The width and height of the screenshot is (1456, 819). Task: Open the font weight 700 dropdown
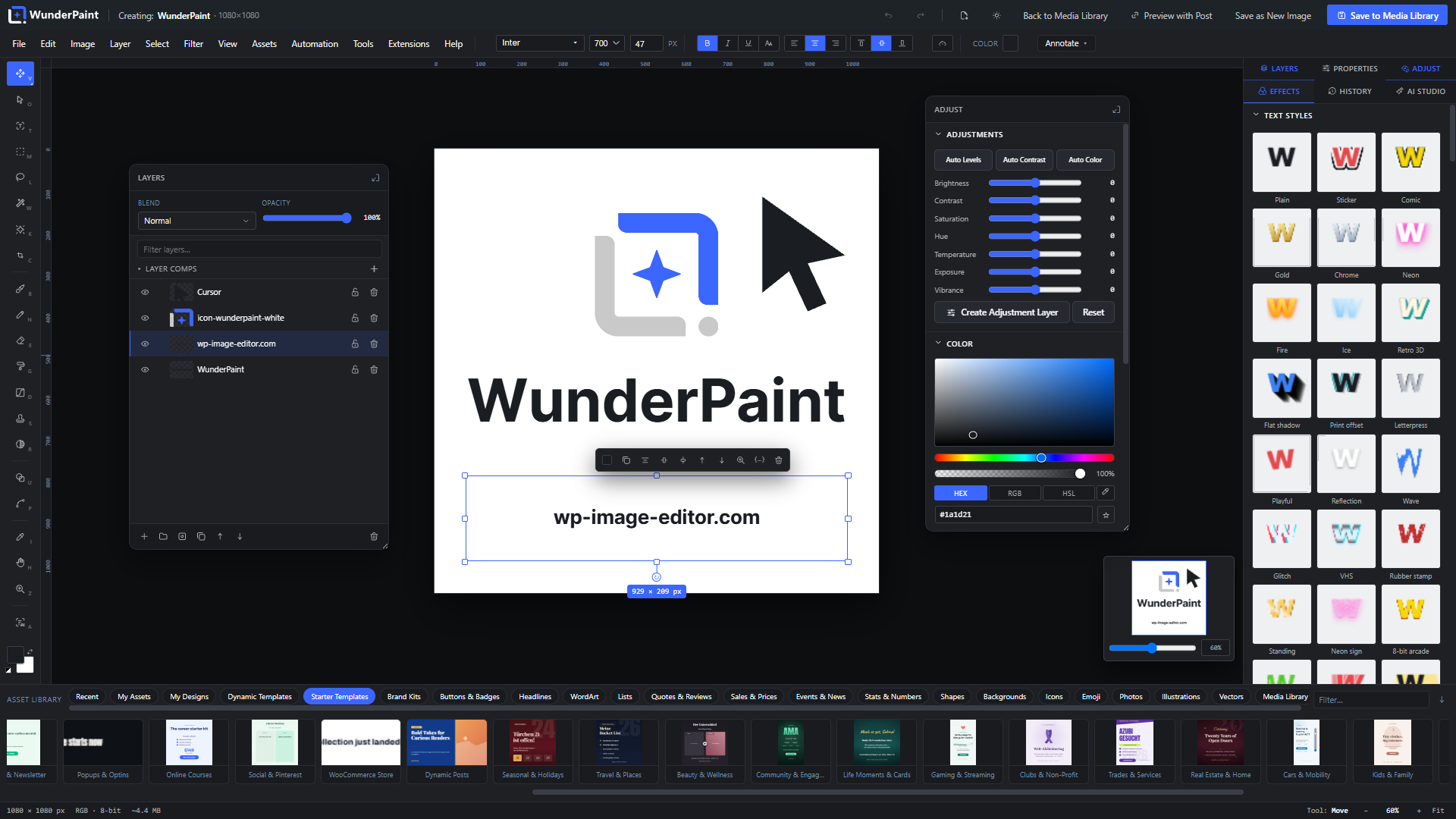[x=607, y=43]
